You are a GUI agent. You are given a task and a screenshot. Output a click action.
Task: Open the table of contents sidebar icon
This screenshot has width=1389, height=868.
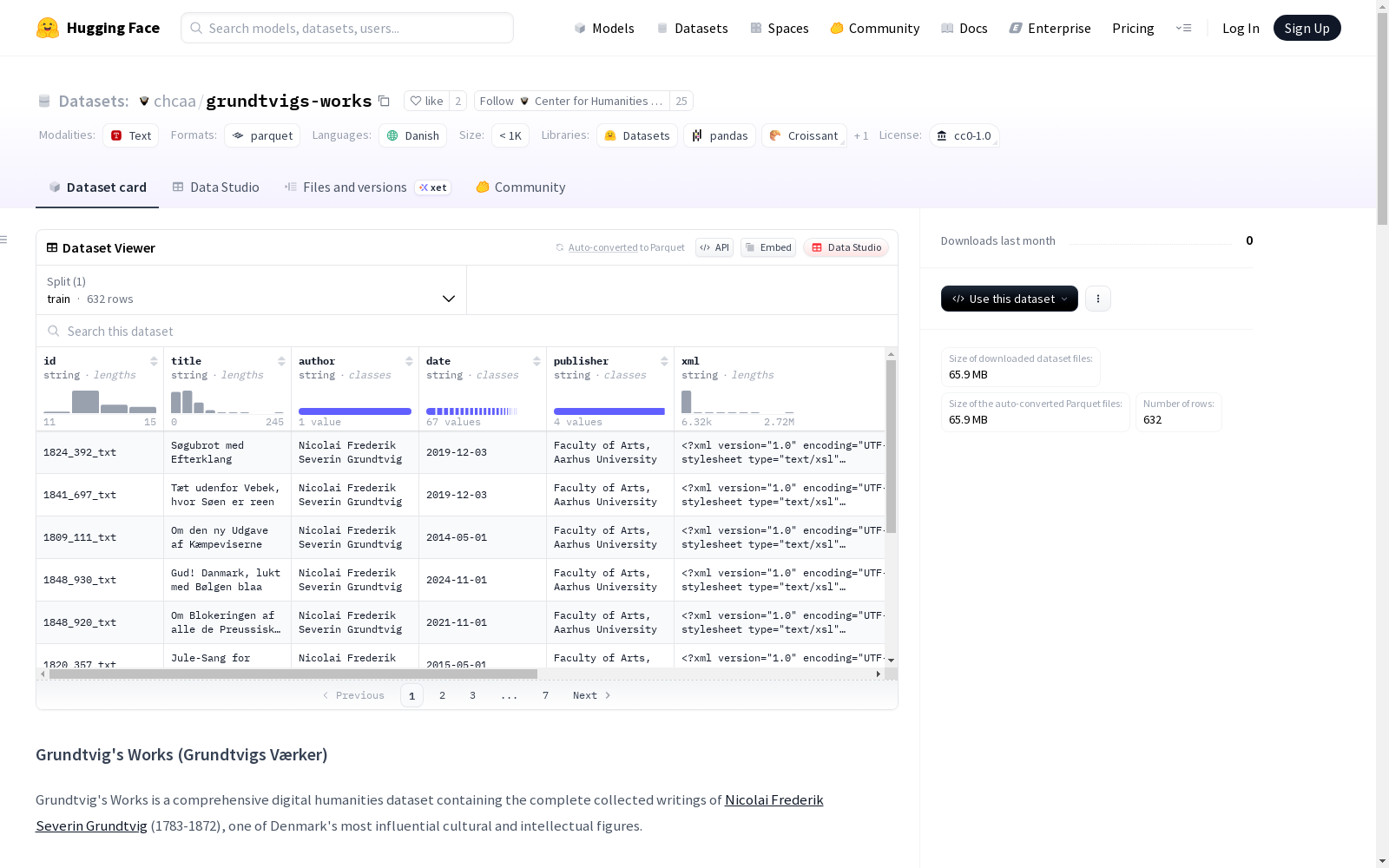click(x=4, y=240)
